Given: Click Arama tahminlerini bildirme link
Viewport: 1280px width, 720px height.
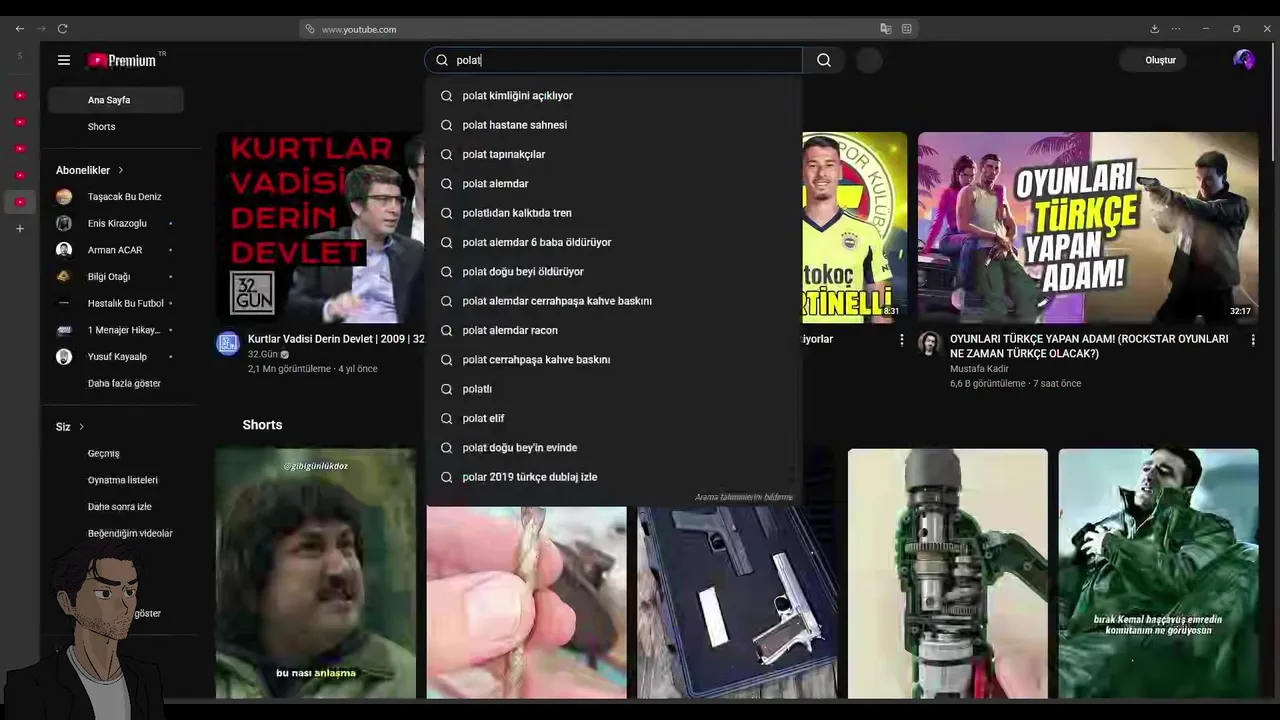Looking at the screenshot, I should click(x=743, y=497).
